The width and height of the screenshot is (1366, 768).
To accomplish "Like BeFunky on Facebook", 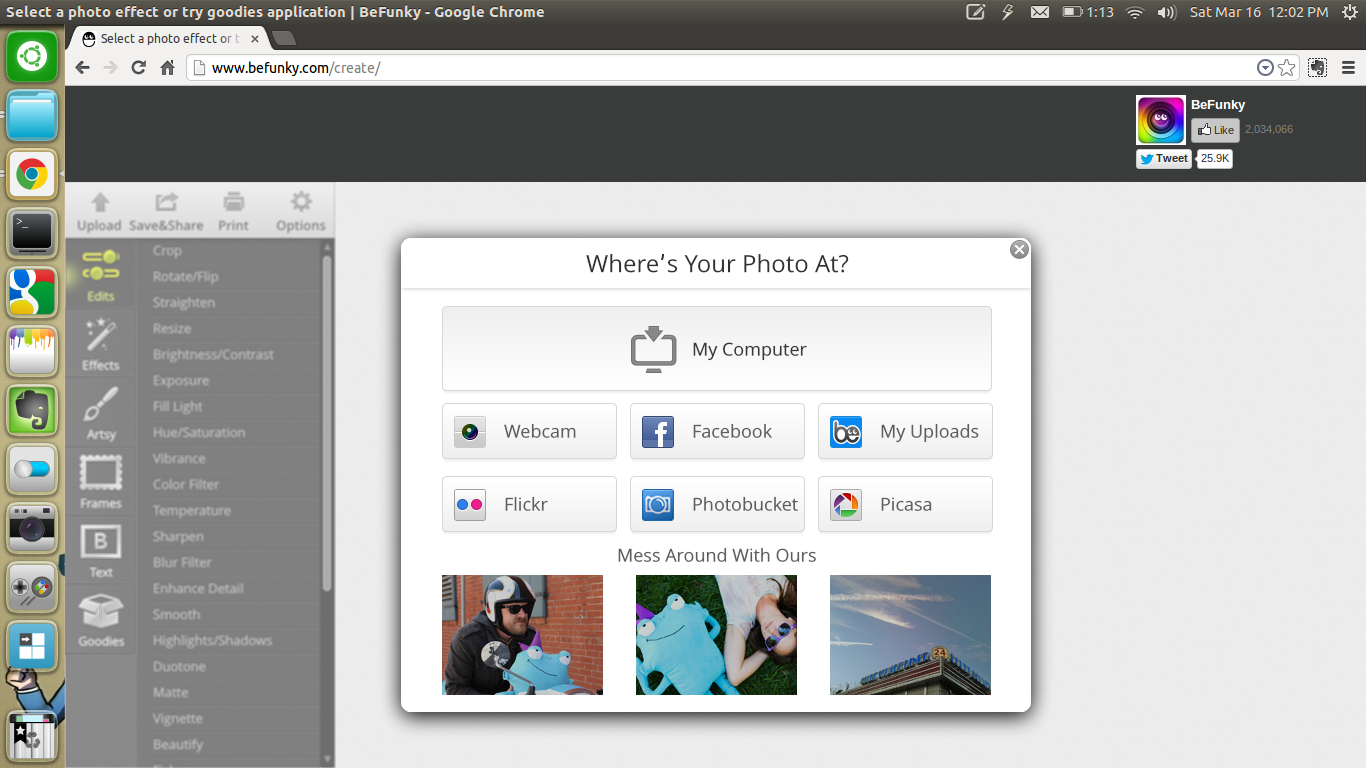I will (x=1215, y=130).
